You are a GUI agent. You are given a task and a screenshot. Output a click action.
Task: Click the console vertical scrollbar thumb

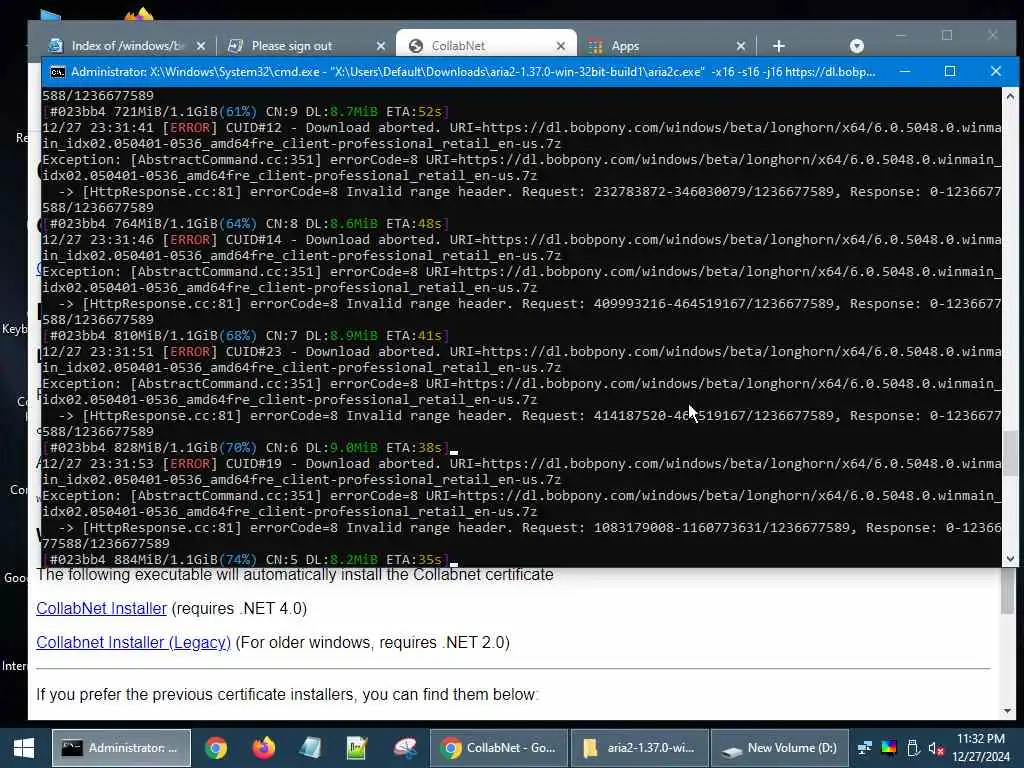tap(1010, 455)
